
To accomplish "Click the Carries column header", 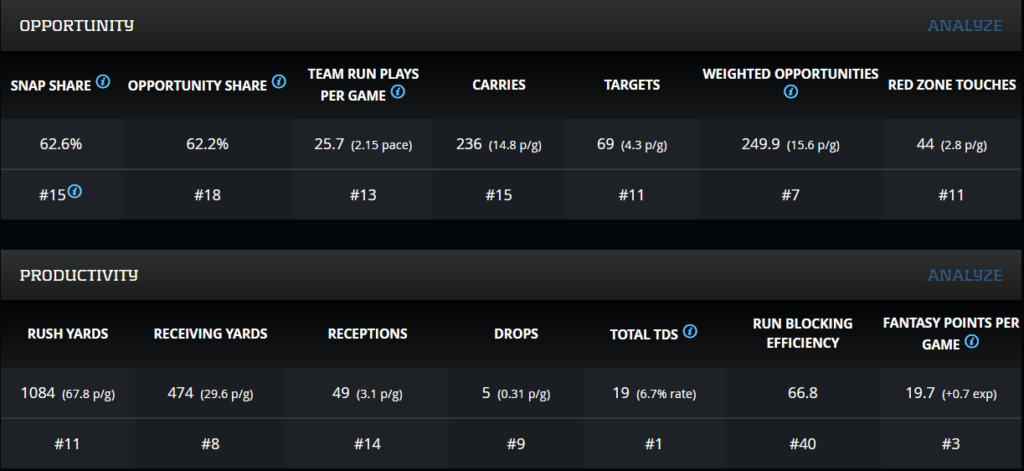I will tap(498, 85).
